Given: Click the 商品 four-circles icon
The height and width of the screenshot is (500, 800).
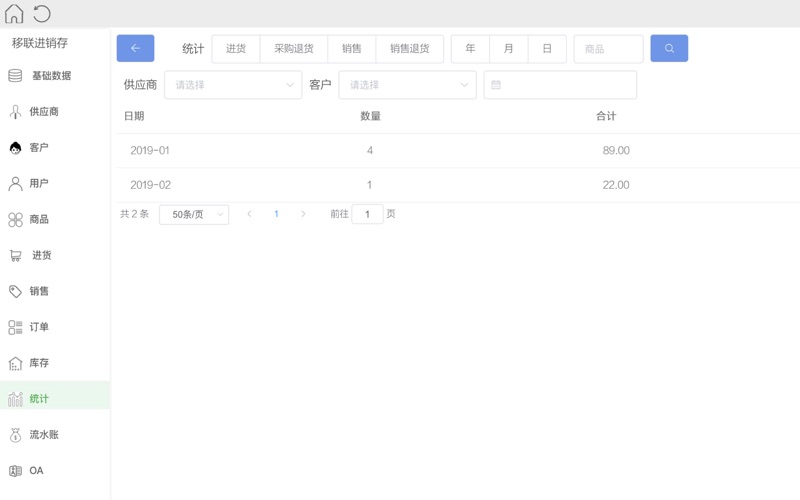Looking at the screenshot, I should [15, 219].
